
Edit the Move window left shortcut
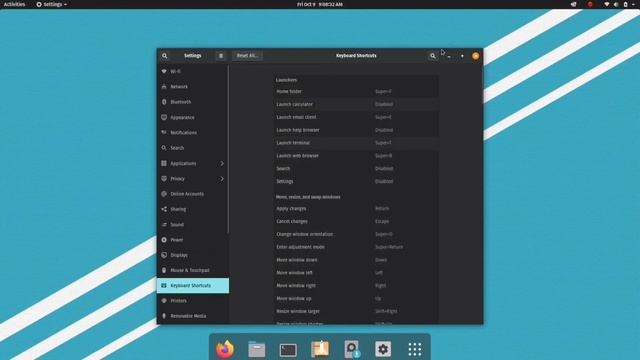pos(356,273)
